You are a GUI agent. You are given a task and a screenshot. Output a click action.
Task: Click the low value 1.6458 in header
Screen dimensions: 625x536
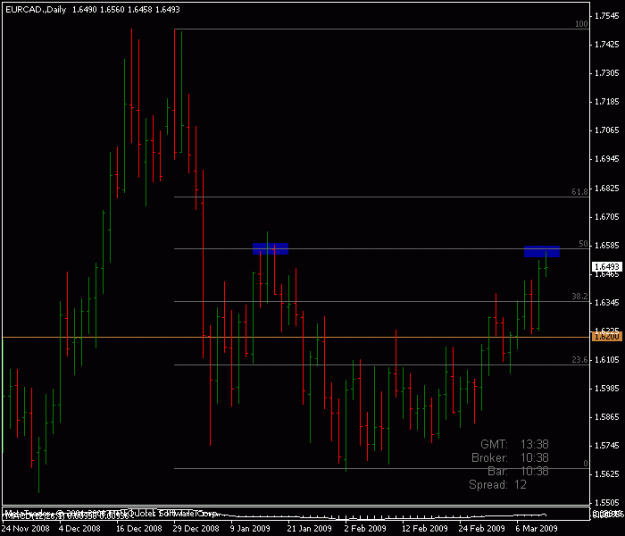click(140, 10)
